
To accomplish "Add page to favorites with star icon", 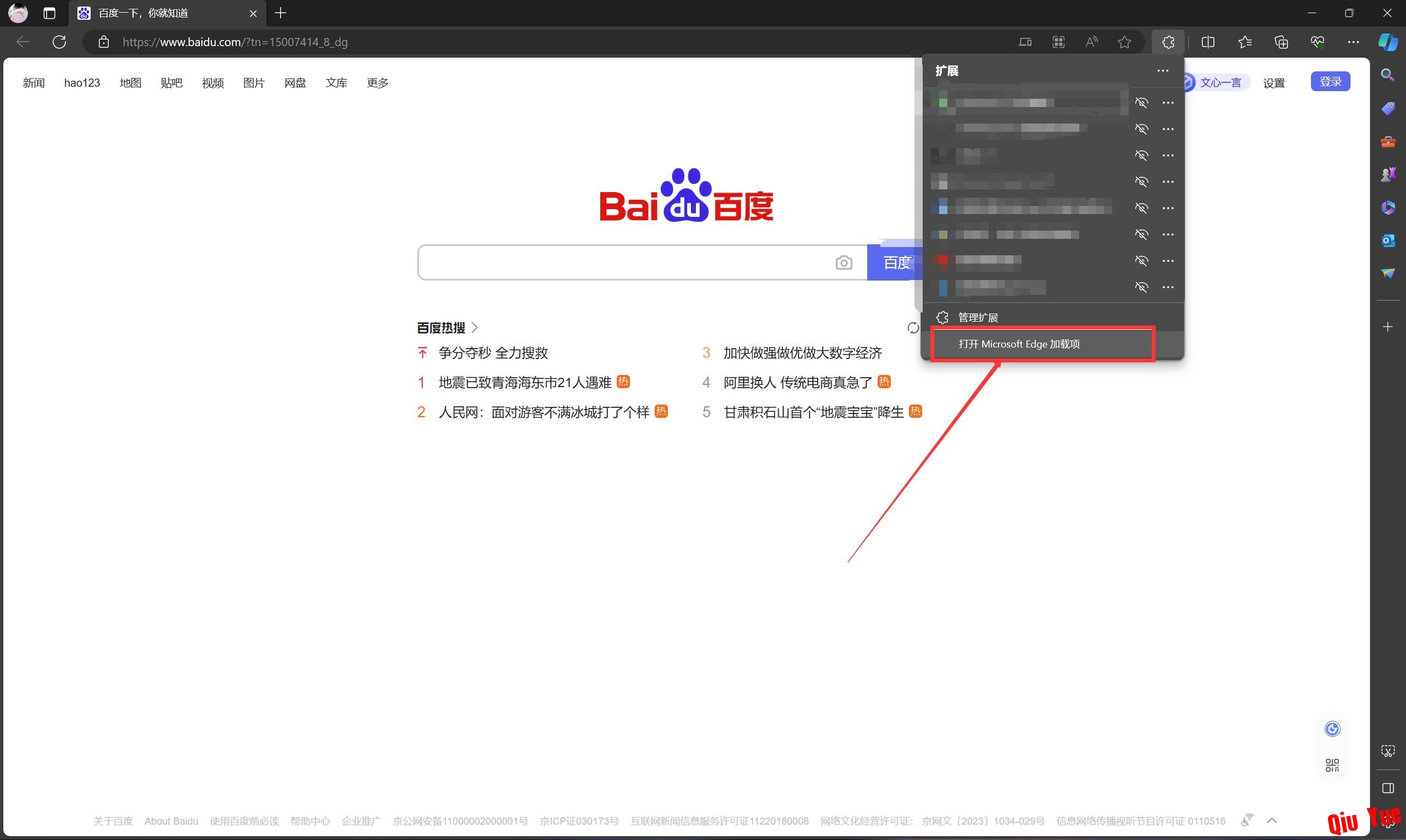I will tap(1125, 42).
